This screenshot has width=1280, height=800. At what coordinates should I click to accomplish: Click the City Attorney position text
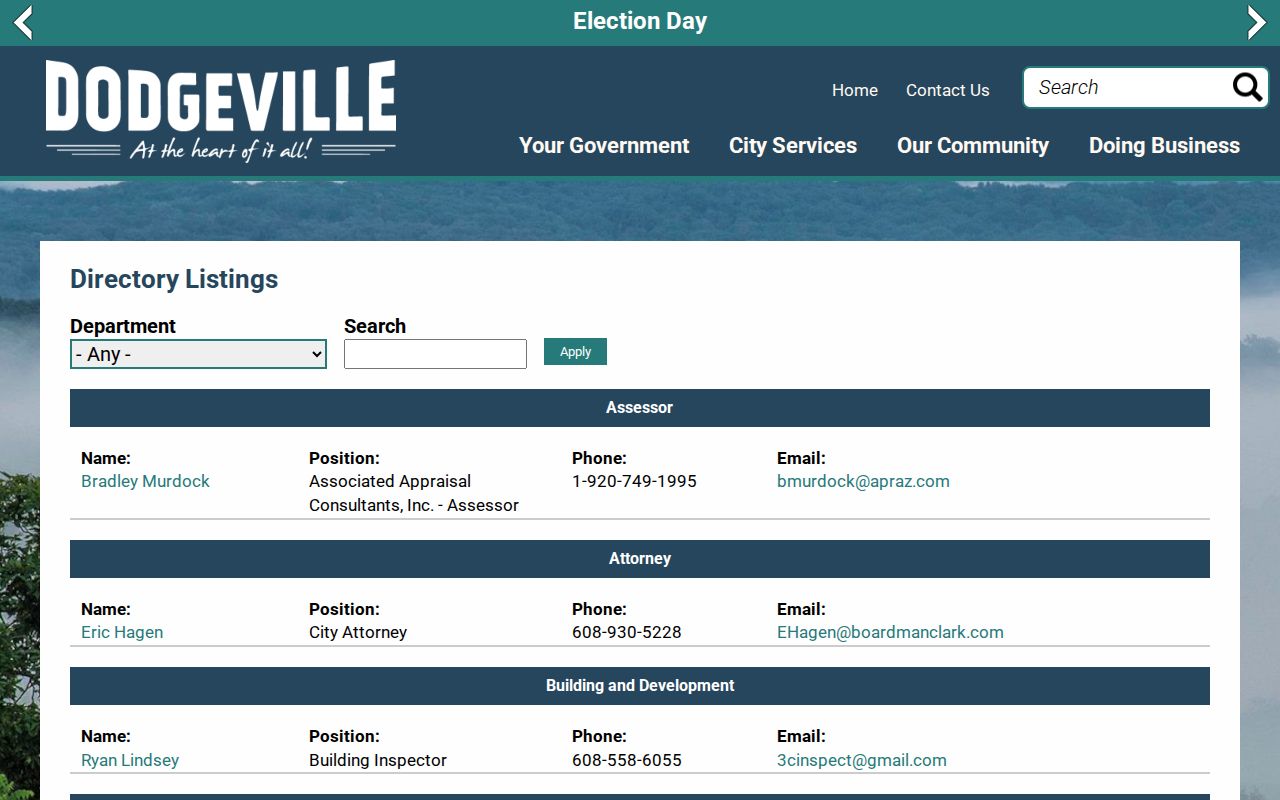358,632
